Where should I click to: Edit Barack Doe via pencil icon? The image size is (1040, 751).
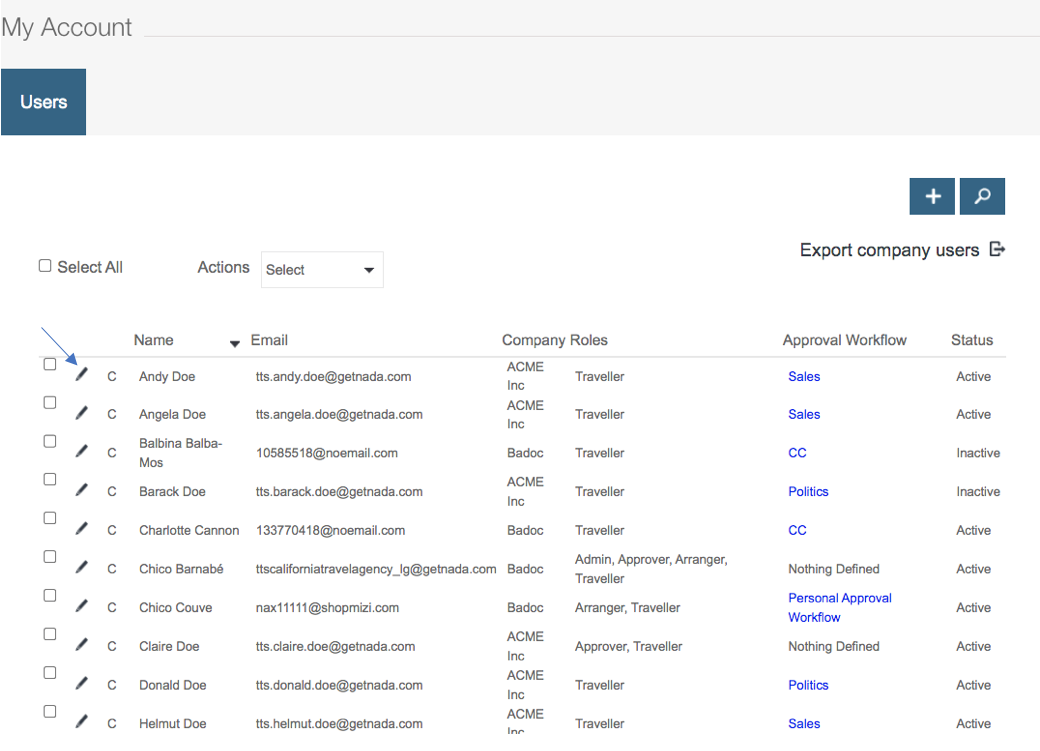81,490
